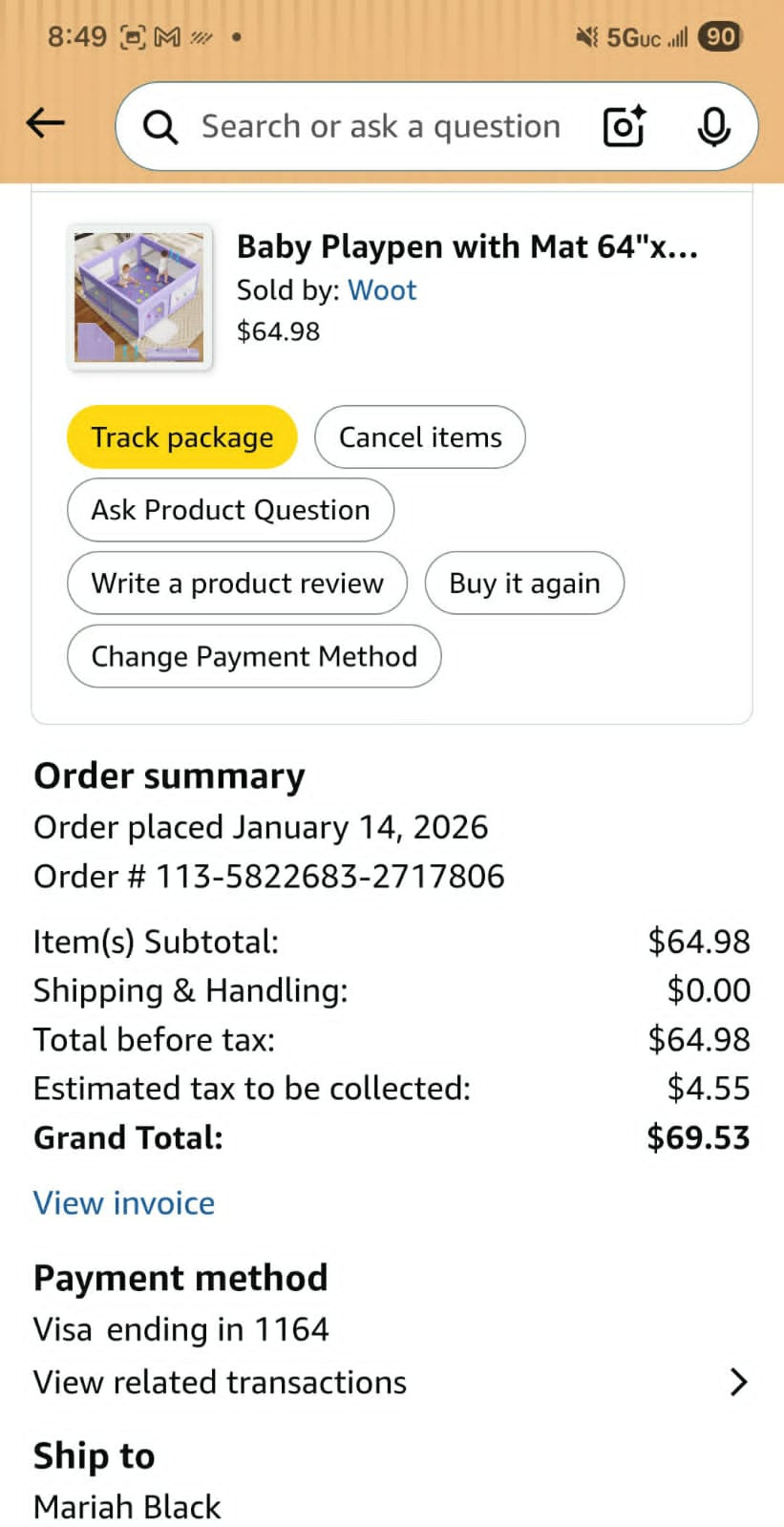Tap the screenshot notification status icon
This screenshot has height=1527, width=784.
(133, 37)
